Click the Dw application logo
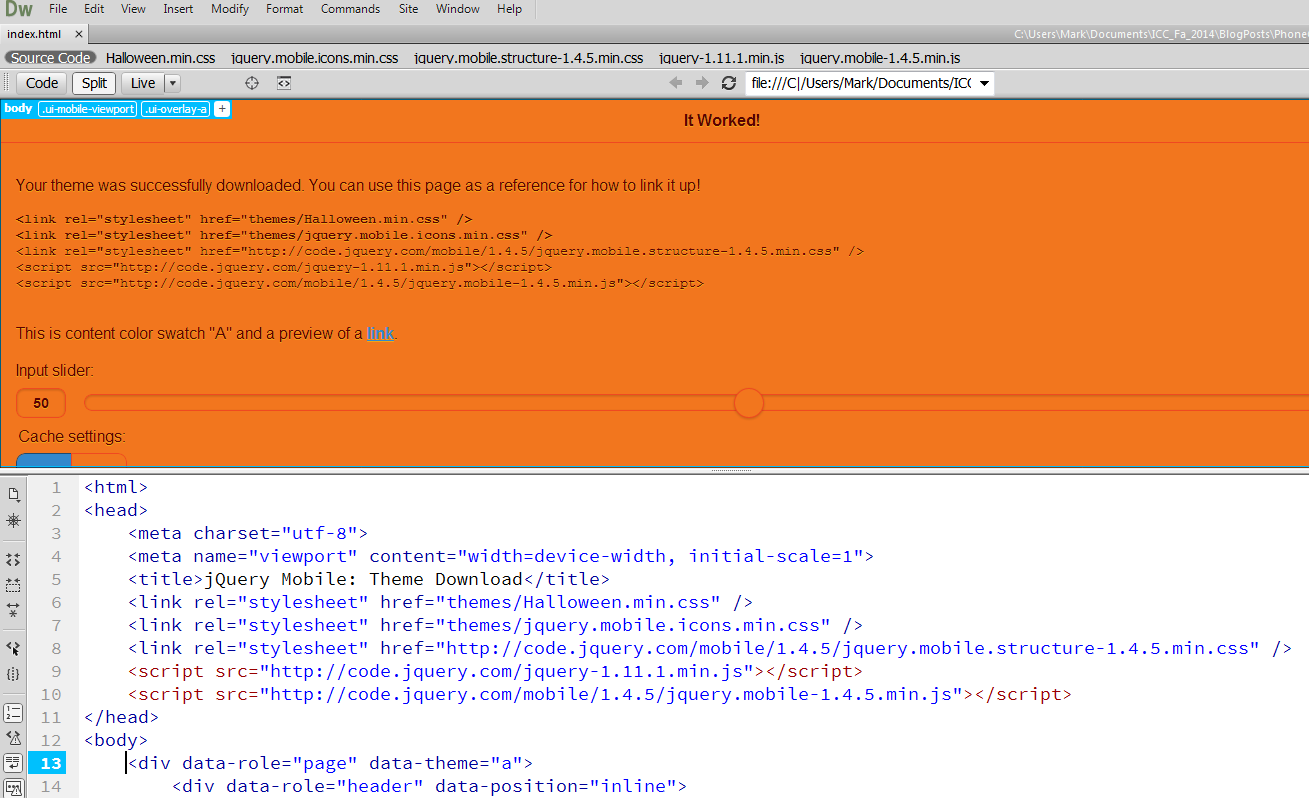1309x798 pixels. click(18, 10)
